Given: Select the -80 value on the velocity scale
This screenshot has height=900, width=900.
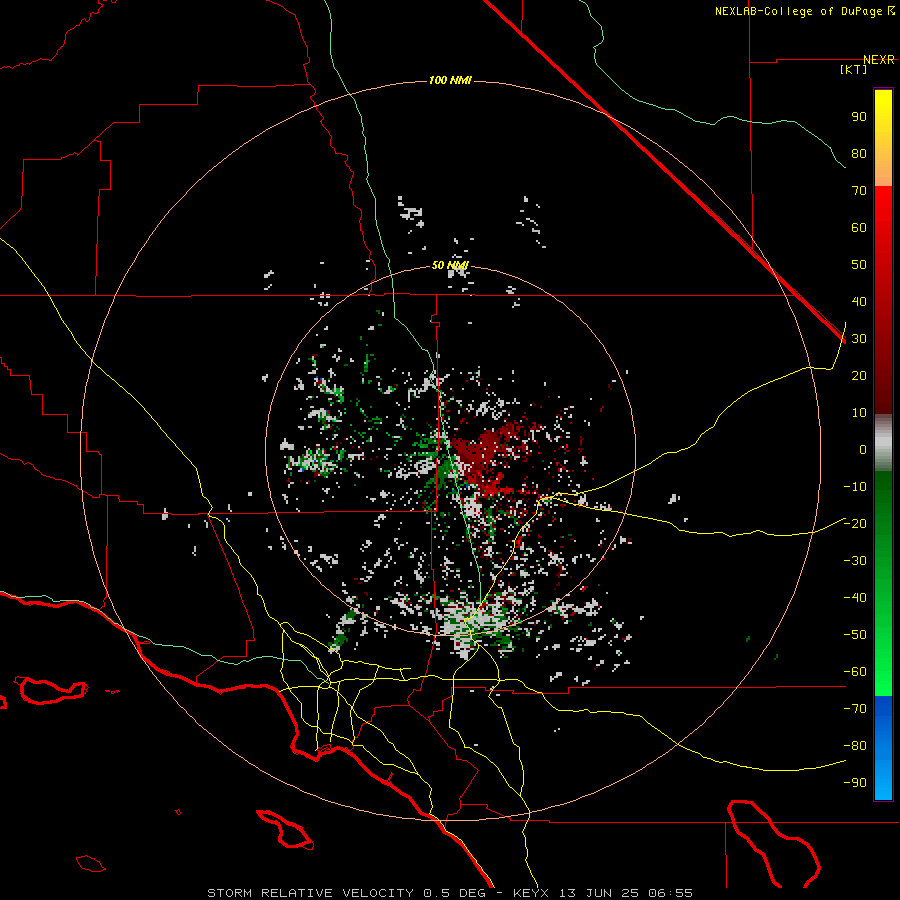Looking at the screenshot, I should (855, 746).
